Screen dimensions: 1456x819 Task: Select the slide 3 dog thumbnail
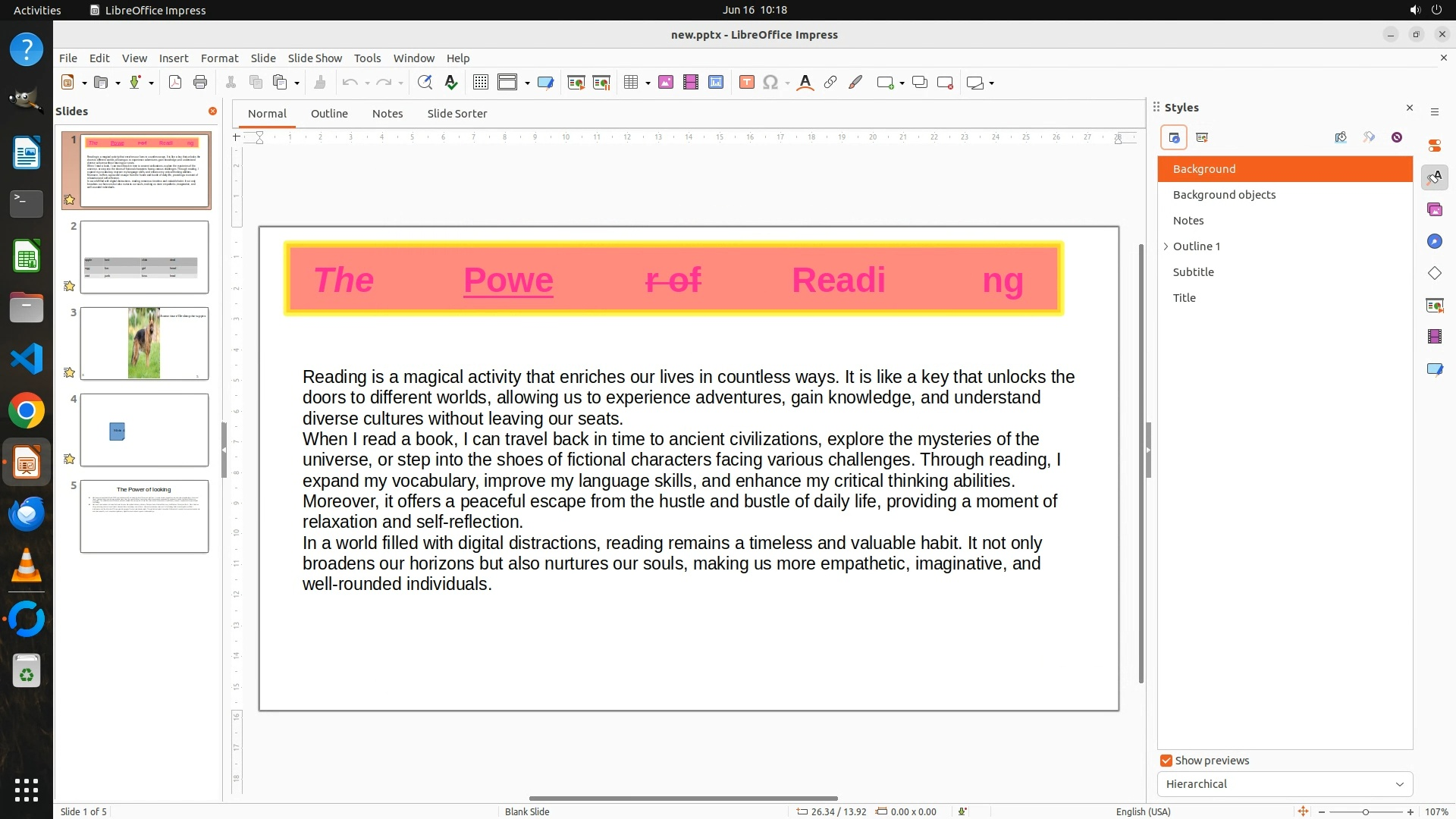point(144,344)
